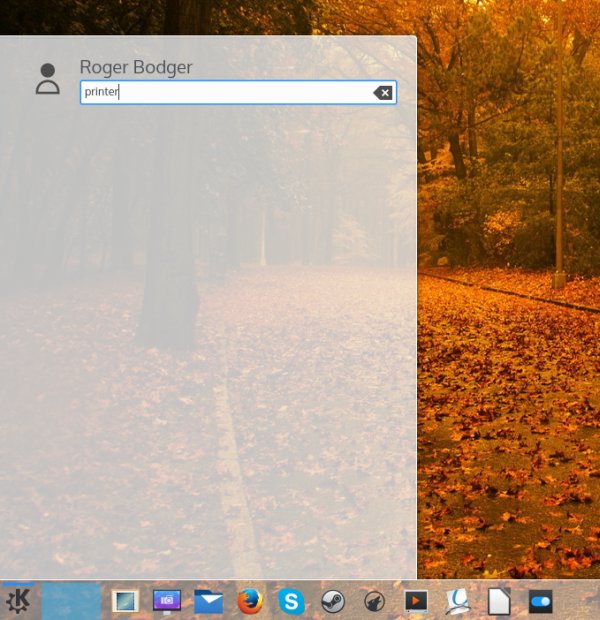Open Firefox from the taskbar
The height and width of the screenshot is (620, 600).
click(x=250, y=601)
